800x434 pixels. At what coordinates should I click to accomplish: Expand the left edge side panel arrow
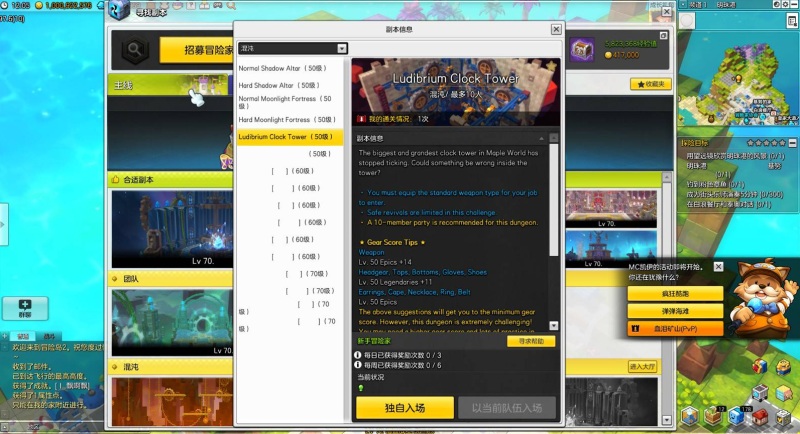4,224
